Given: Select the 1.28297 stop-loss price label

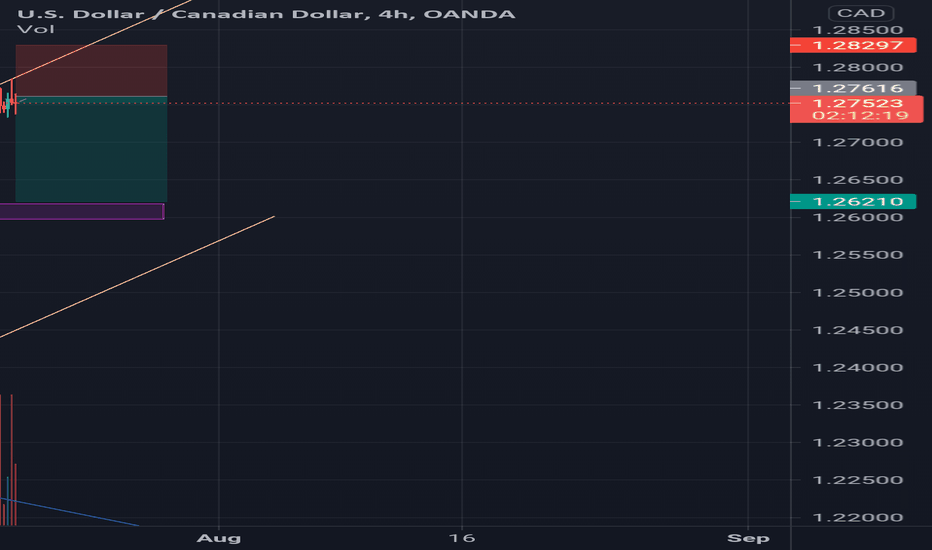Looking at the screenshot, I should tap(853, 45).
